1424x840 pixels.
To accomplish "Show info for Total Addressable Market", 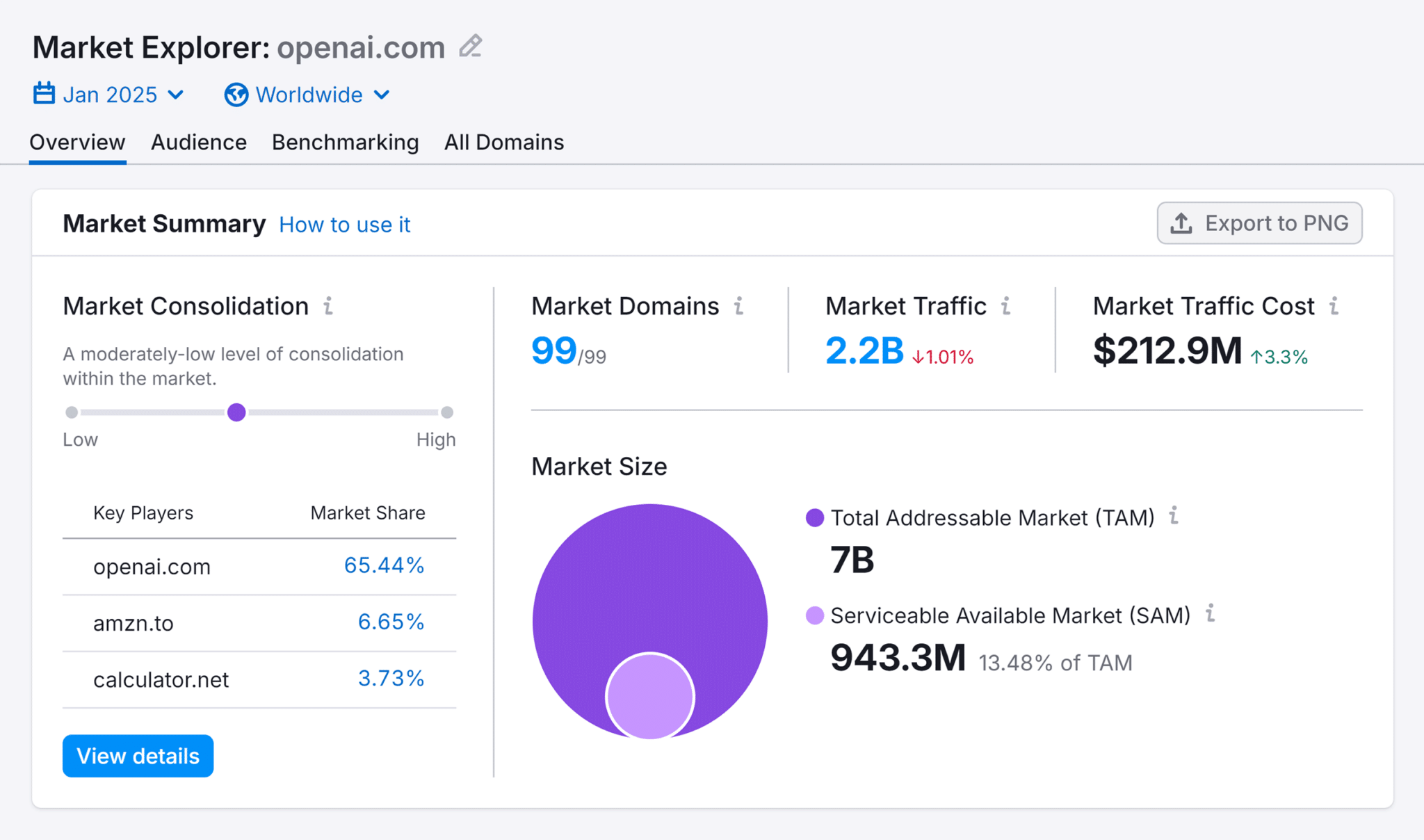I will click(1174, 515).
